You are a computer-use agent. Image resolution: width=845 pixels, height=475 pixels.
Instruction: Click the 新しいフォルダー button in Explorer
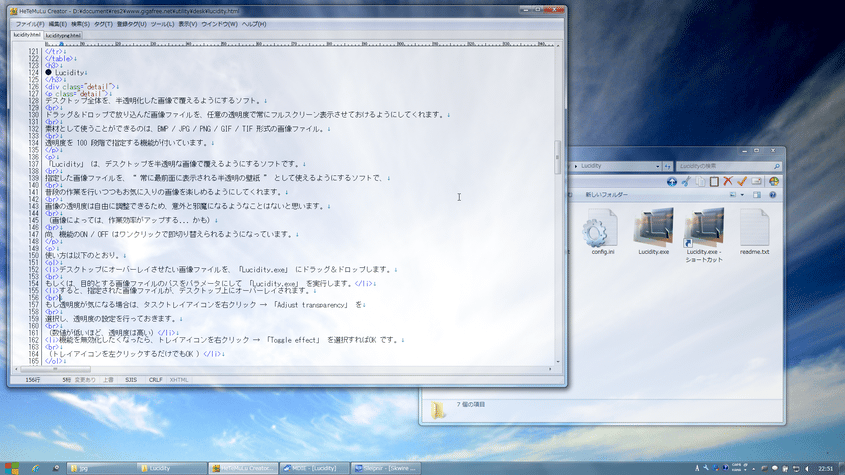point(607,195)
